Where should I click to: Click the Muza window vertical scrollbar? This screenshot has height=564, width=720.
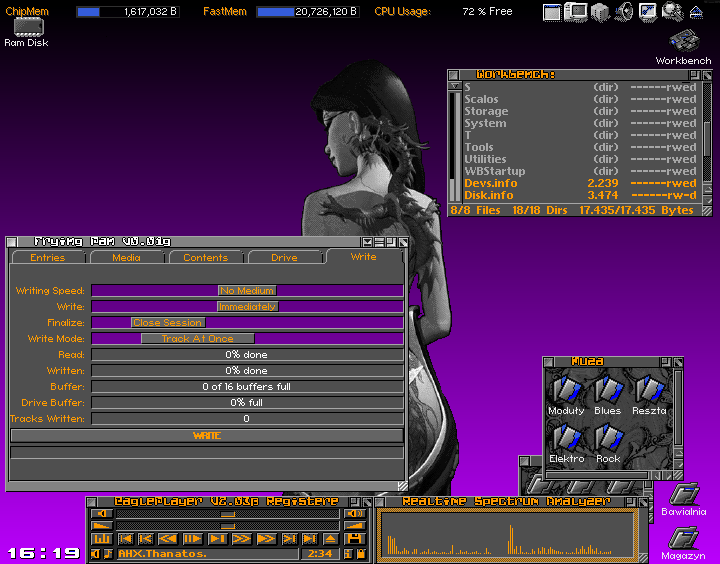click(x=678, y=406)
